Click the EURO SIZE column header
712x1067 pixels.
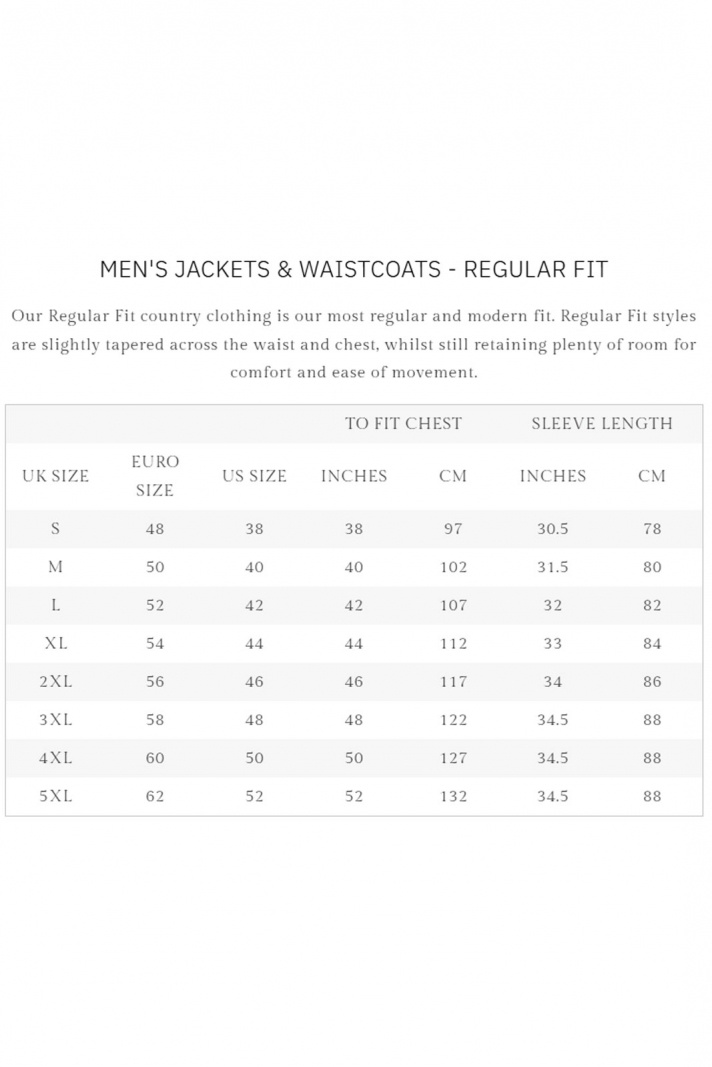click(155, 476)
